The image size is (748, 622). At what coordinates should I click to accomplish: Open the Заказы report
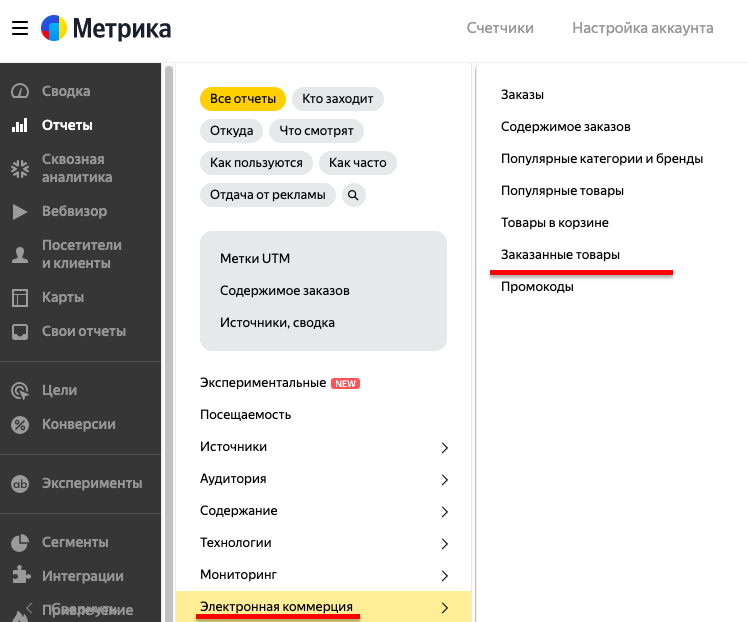point(522,95)
